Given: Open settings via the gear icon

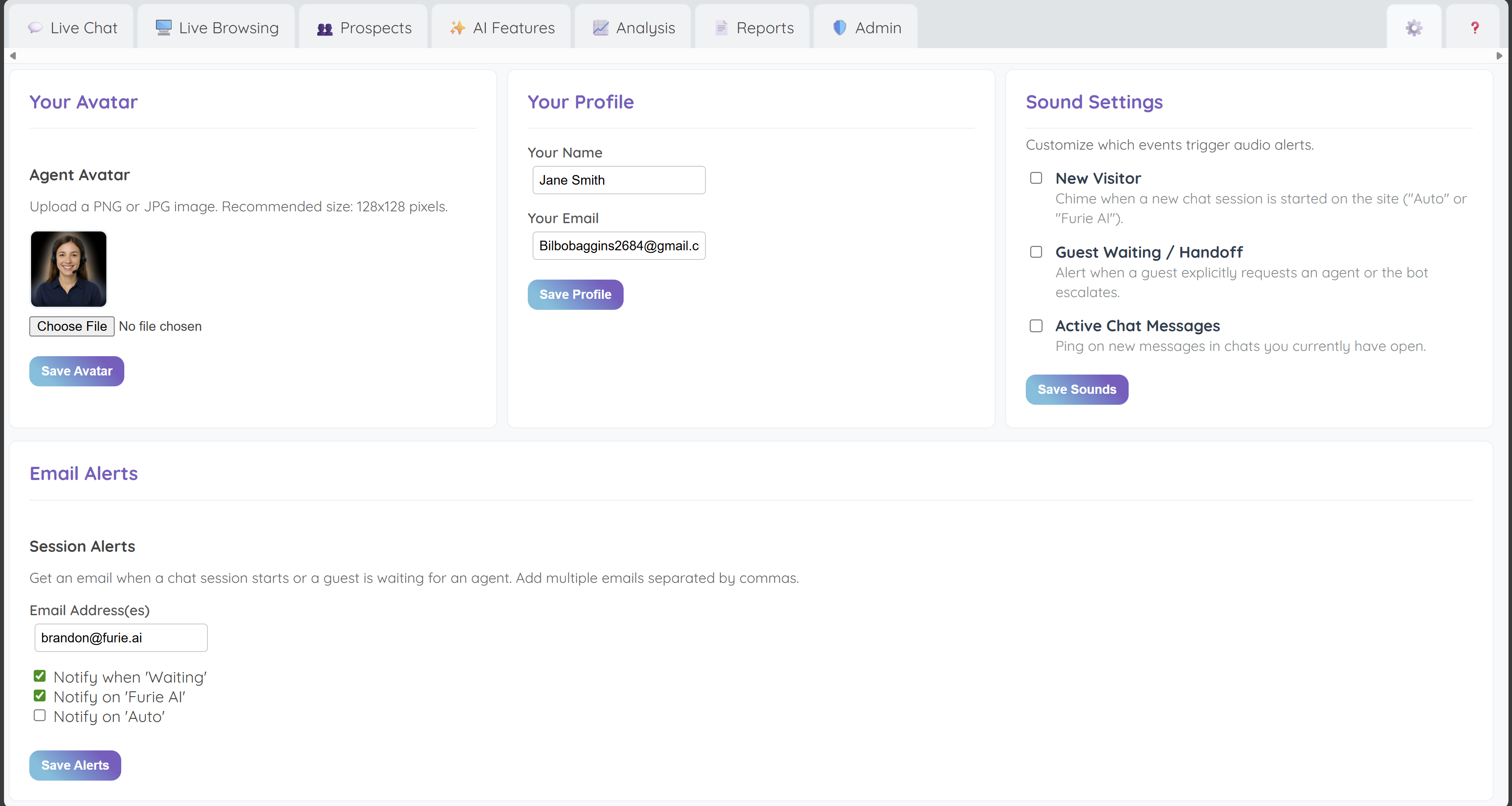Looking at the screenshot, I should 1414,28.
